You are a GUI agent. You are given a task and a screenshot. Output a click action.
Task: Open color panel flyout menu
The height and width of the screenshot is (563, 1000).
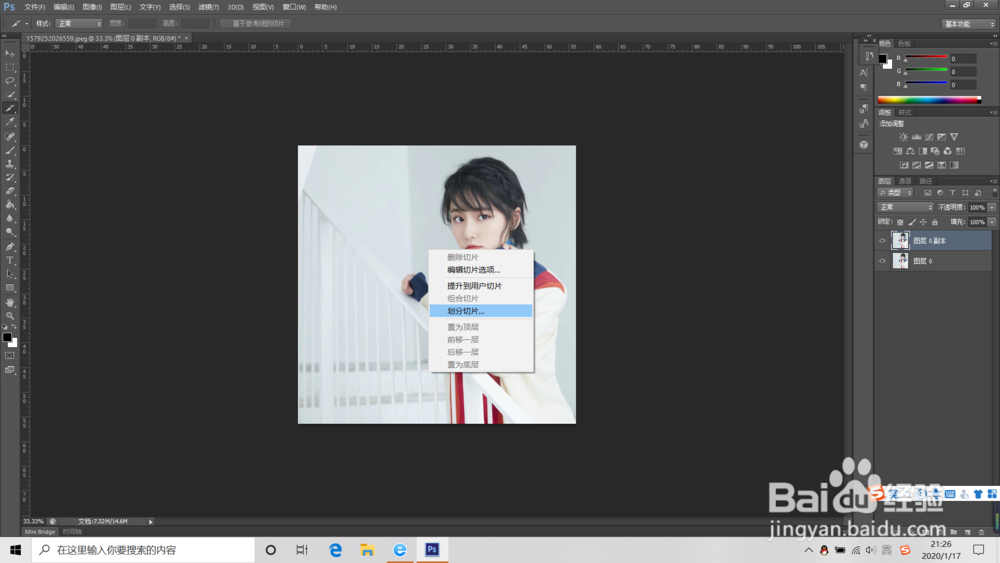point(993,43)
